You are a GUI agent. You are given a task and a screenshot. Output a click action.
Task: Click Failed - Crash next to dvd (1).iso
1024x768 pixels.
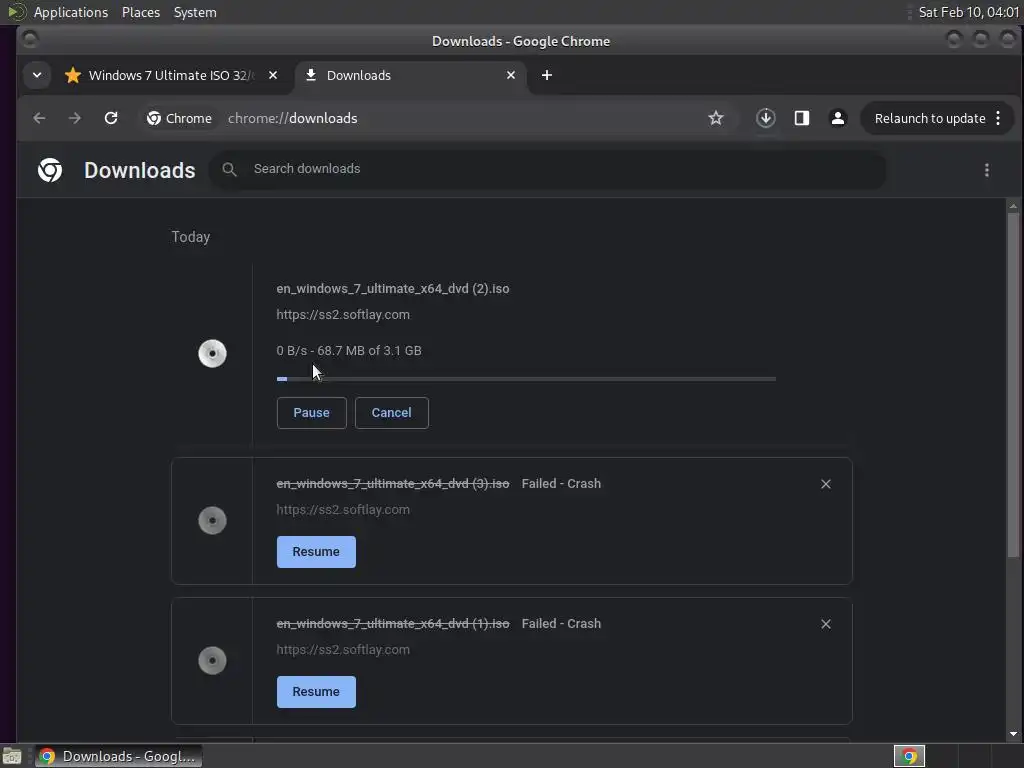pos(561,624)
